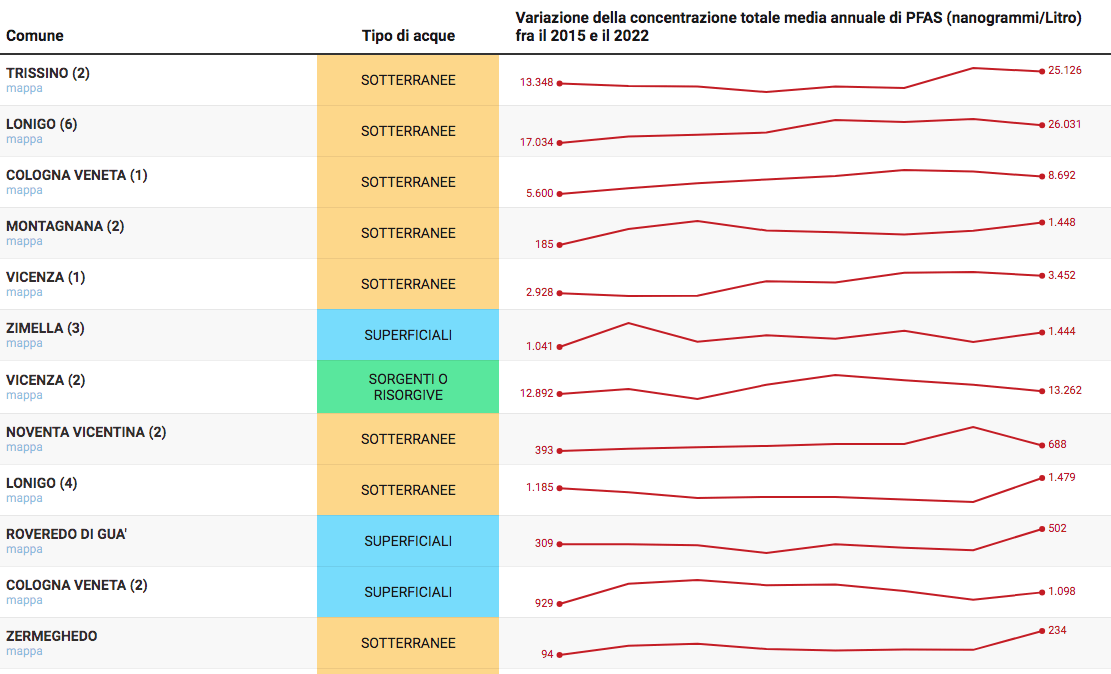Click the mappa link under LONIGO (4)
Screen dimensions: 1111x674
[x=24, y=498]
